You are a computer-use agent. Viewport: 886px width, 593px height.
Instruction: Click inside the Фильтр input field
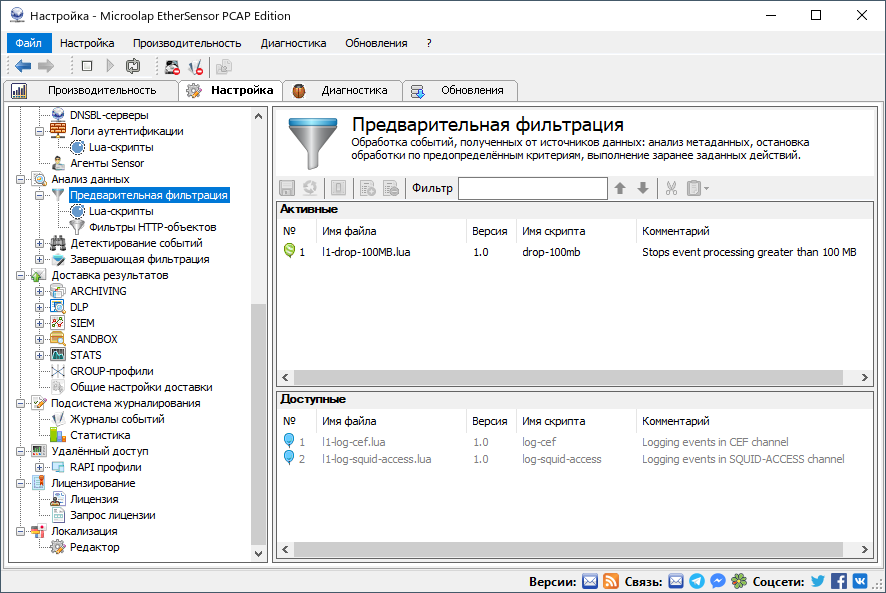pos(533,188)
